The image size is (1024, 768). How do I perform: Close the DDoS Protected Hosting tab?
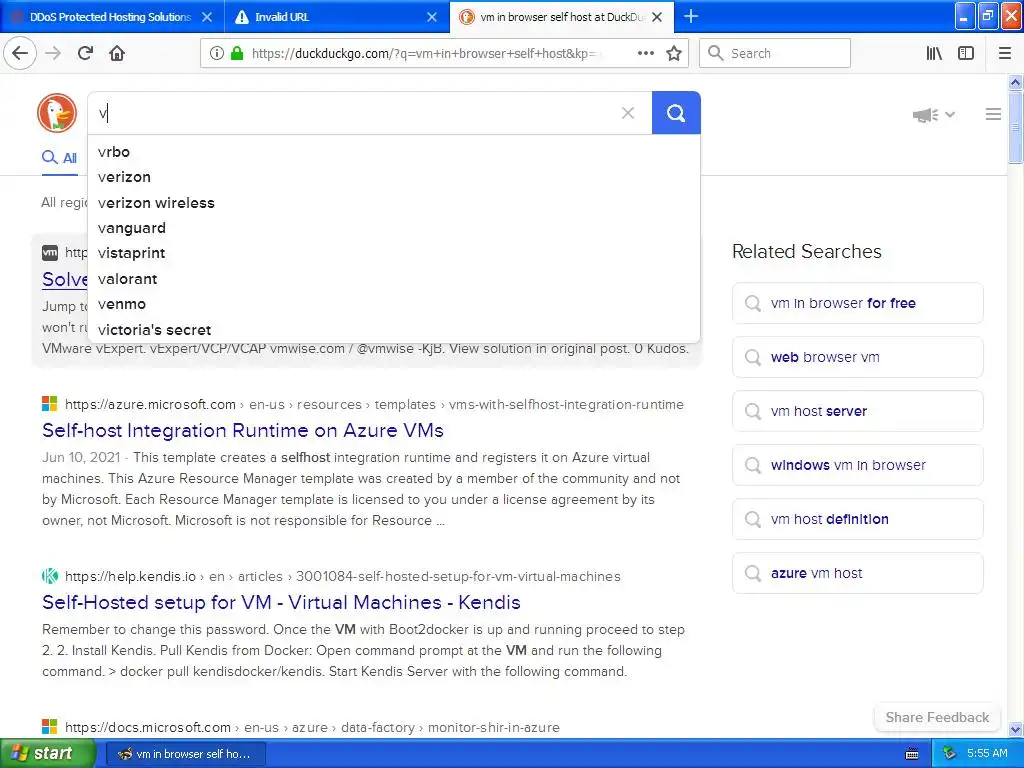pos(207,17)
